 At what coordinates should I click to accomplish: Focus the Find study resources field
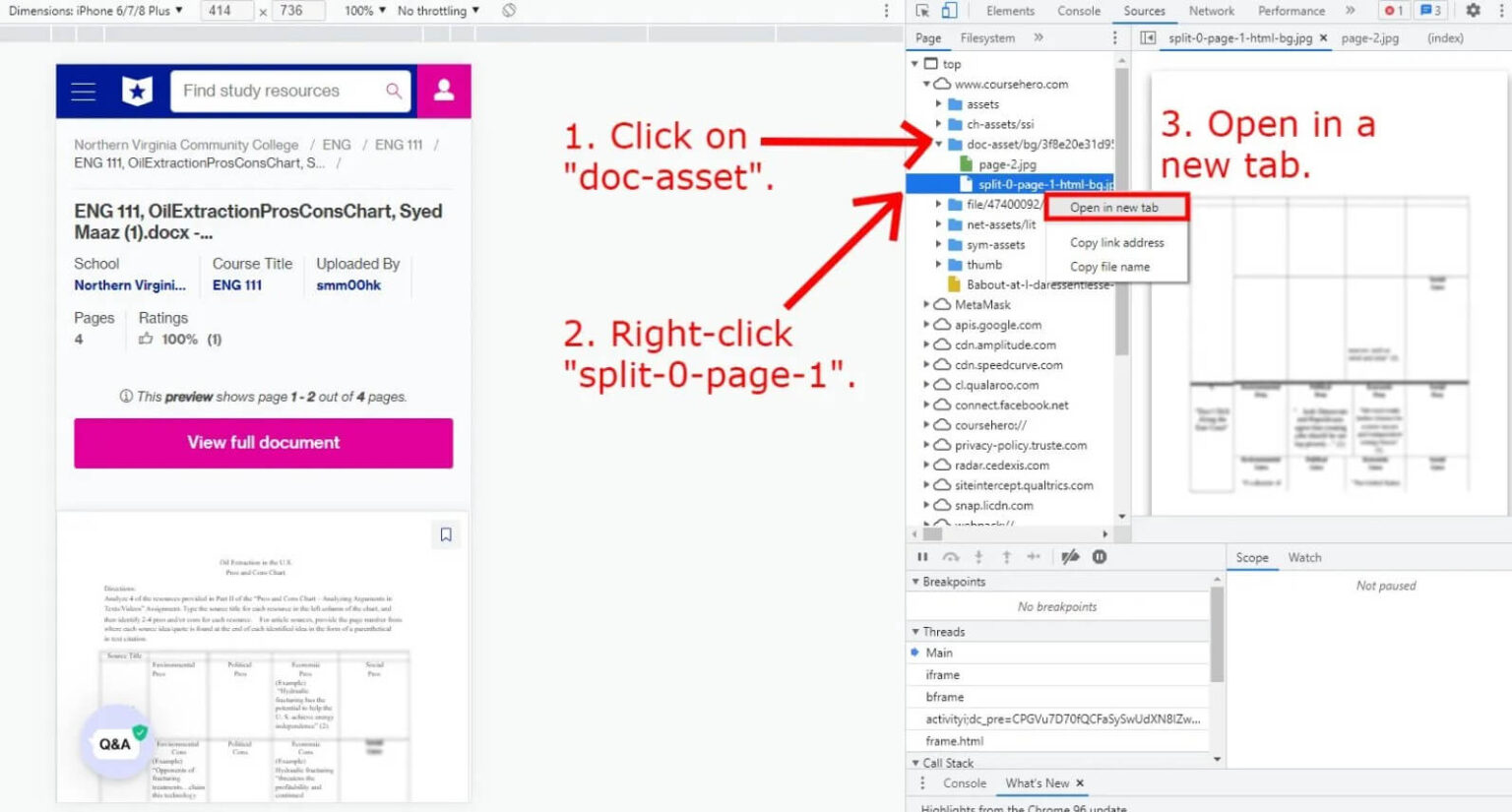point(280,91)
